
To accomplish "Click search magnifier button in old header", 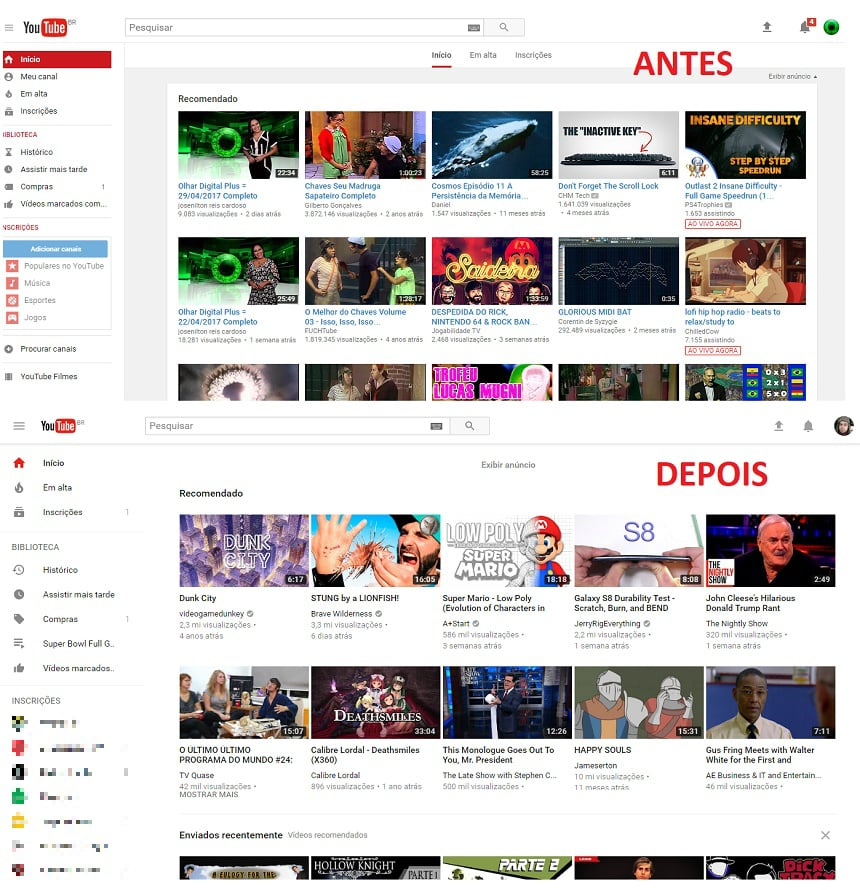I will click(x=504, y=27).
